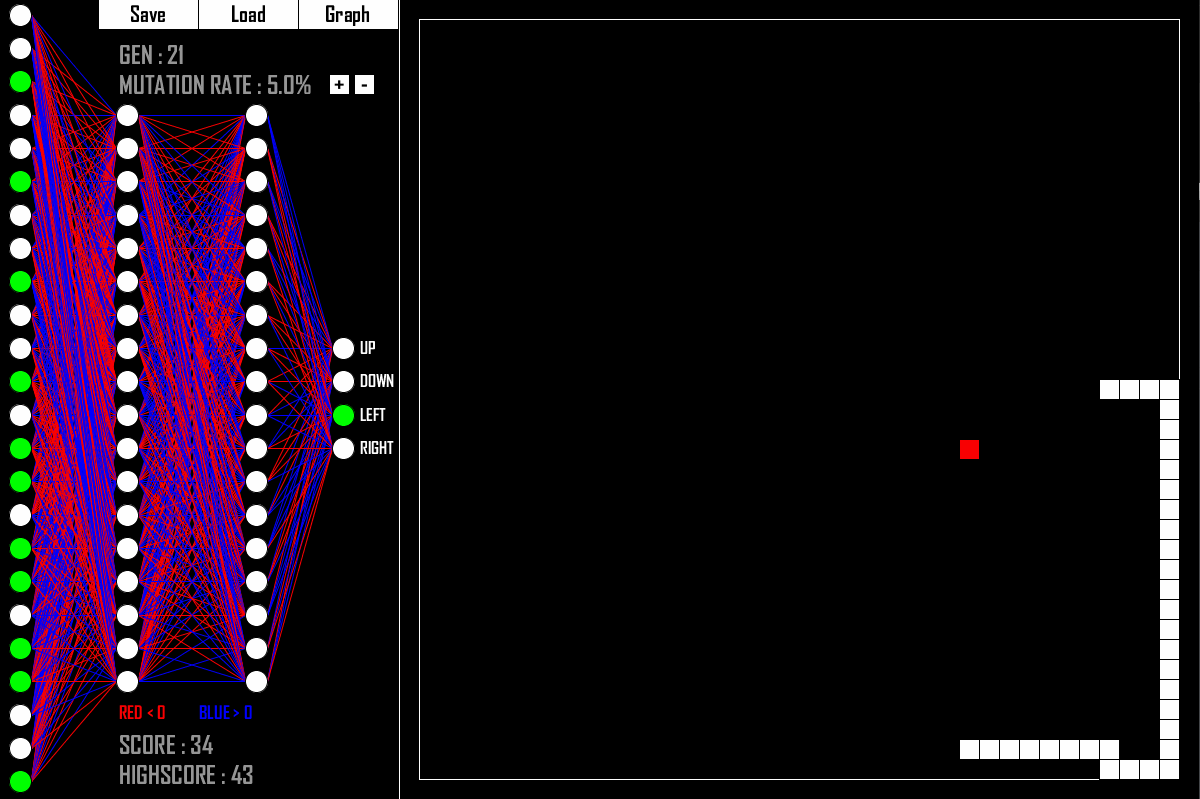Click the MUTATION RATE : 5.0% label
Viewport: 1200px width, 799px height.
[215, 85]
